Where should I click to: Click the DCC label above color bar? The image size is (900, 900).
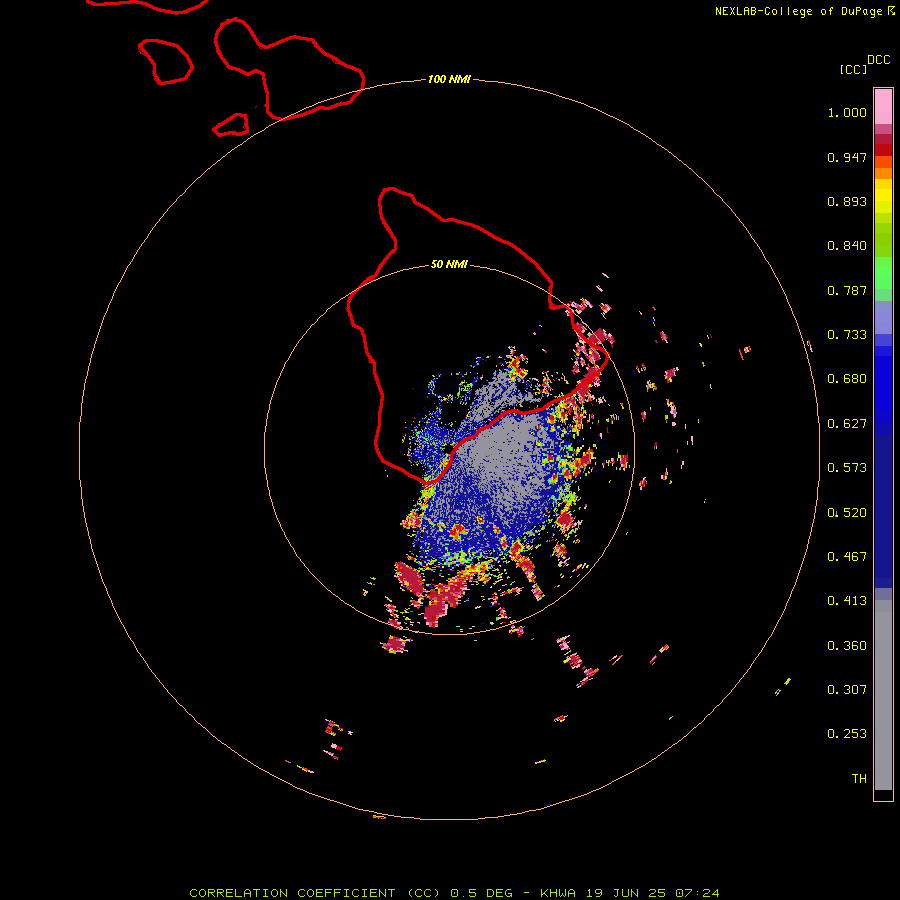(879, 60)
